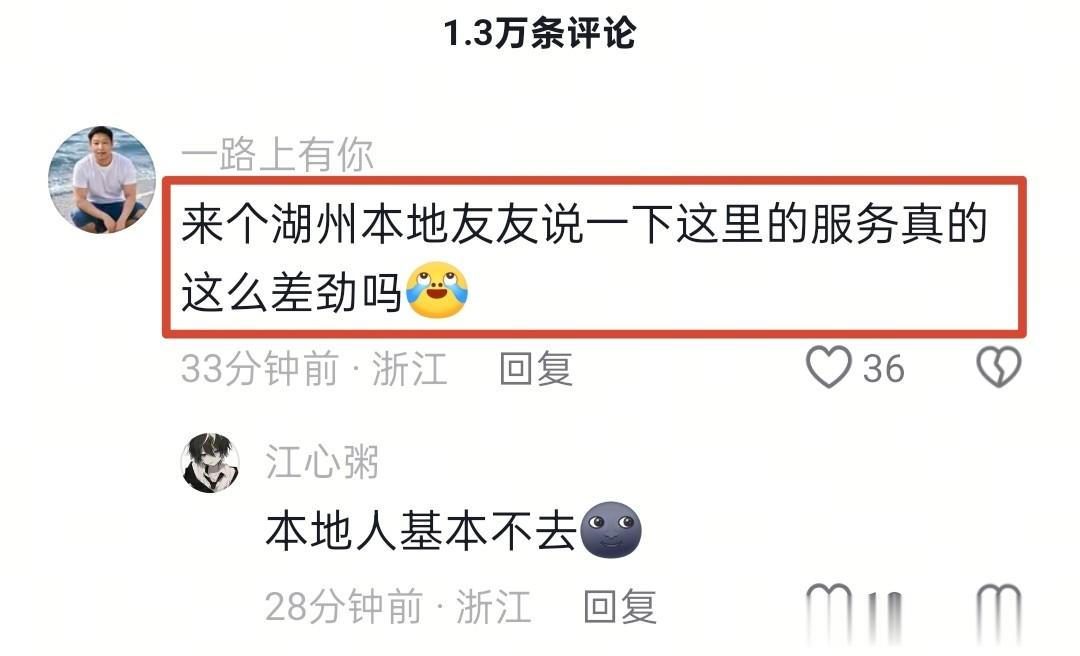Screen dimensions: 1080x656
Task: Open username 江心粥
Action: (x=322, y=462)
